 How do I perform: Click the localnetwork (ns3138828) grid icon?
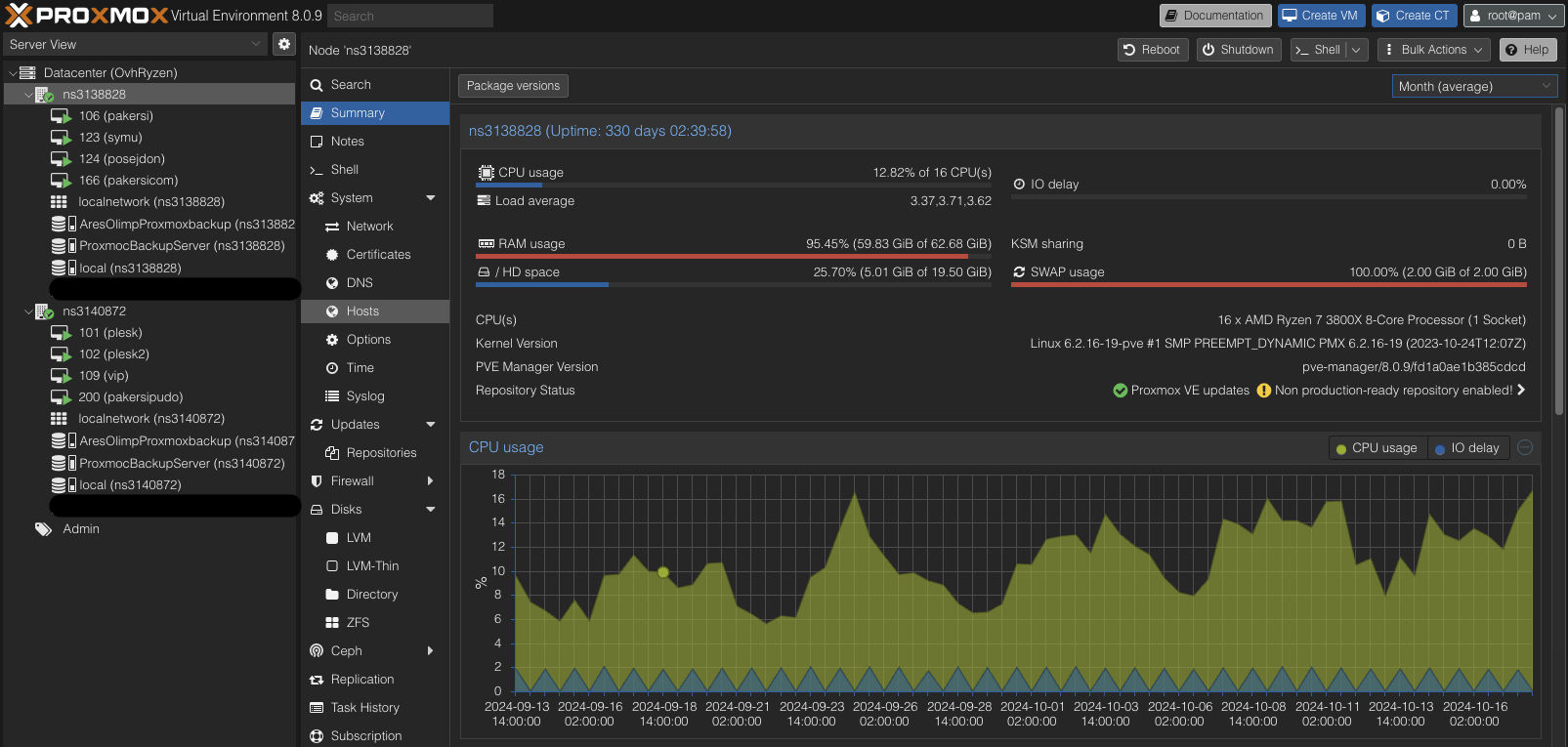point(59,202)
